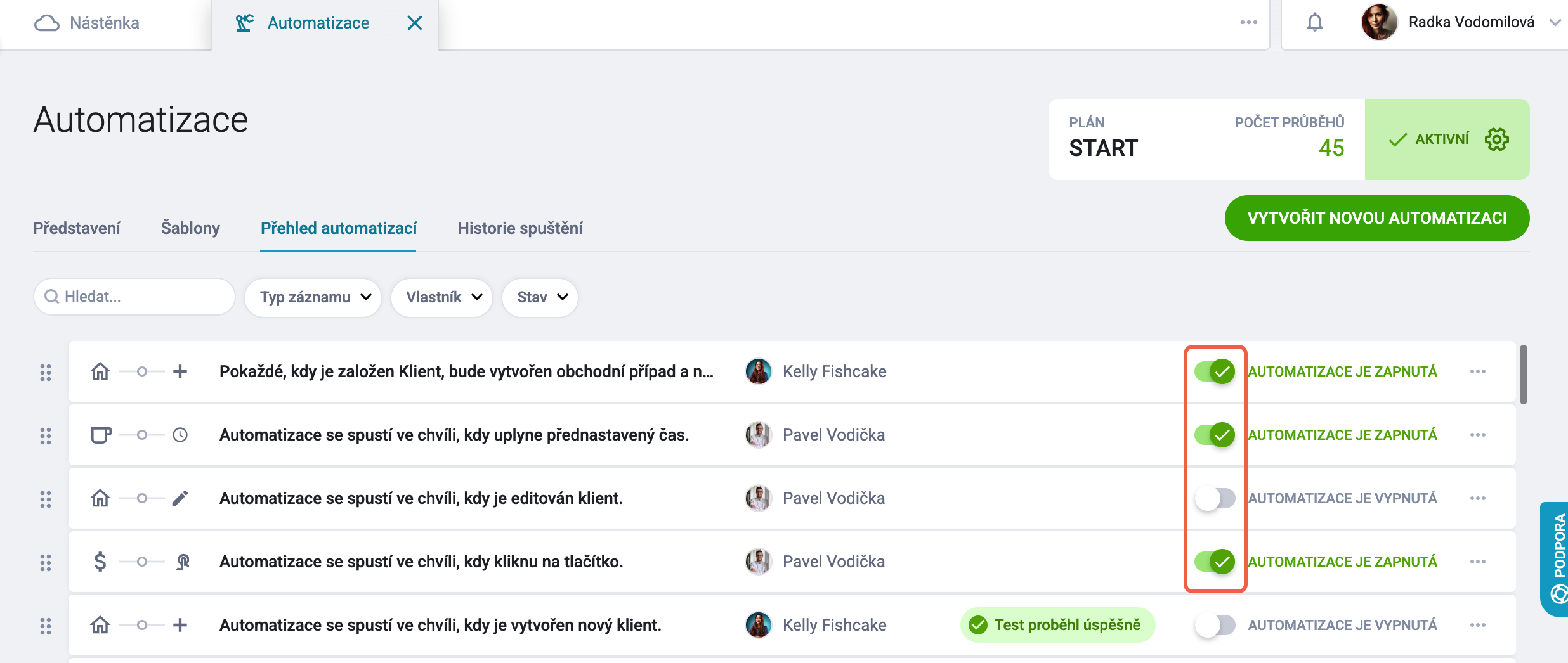Open three-dots menu of first automation row
Screen dimensions: 1568x663
pyautogui.click(x=1478, y=371)
